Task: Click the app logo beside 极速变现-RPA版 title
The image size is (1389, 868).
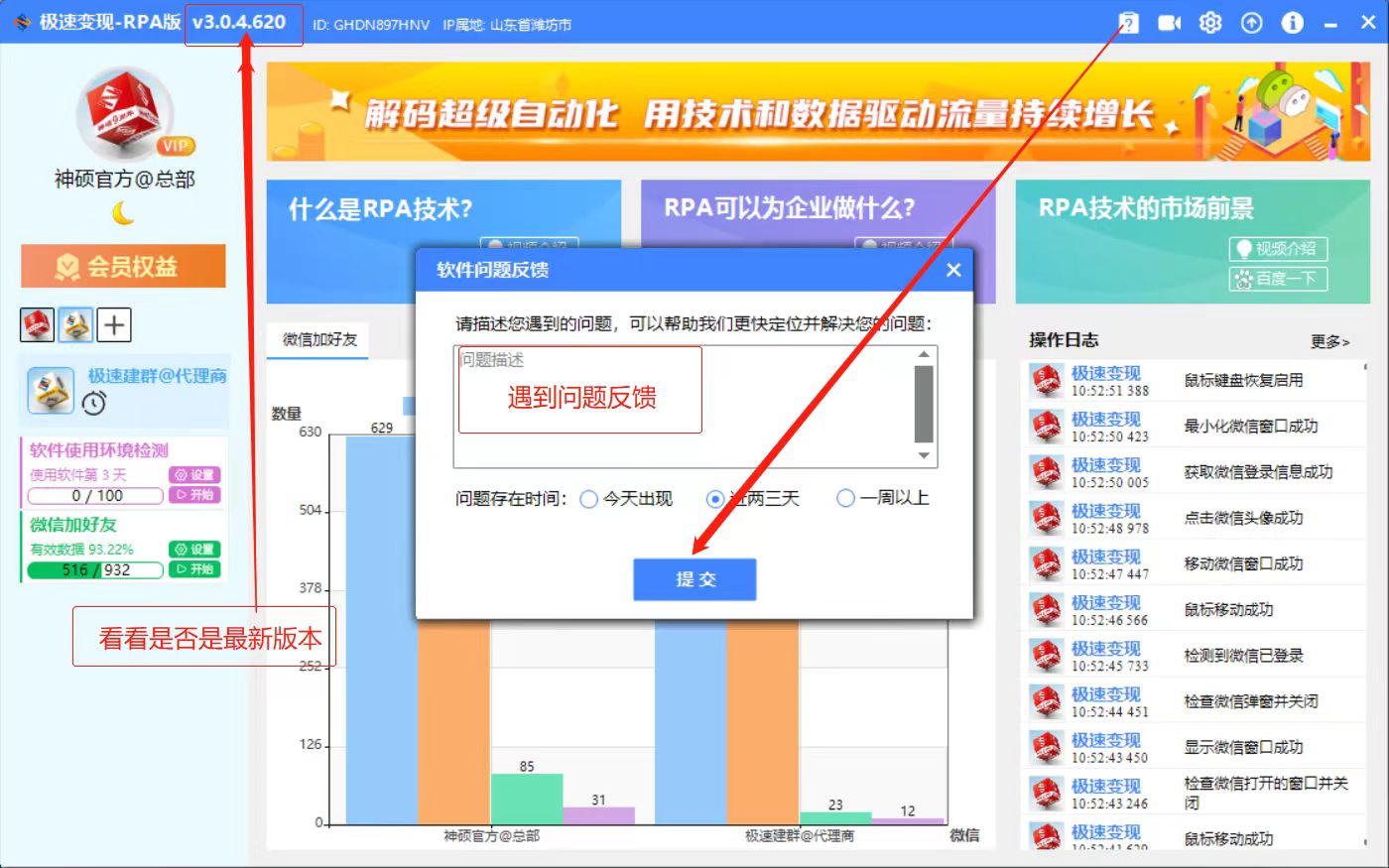Action: (23, 22)
